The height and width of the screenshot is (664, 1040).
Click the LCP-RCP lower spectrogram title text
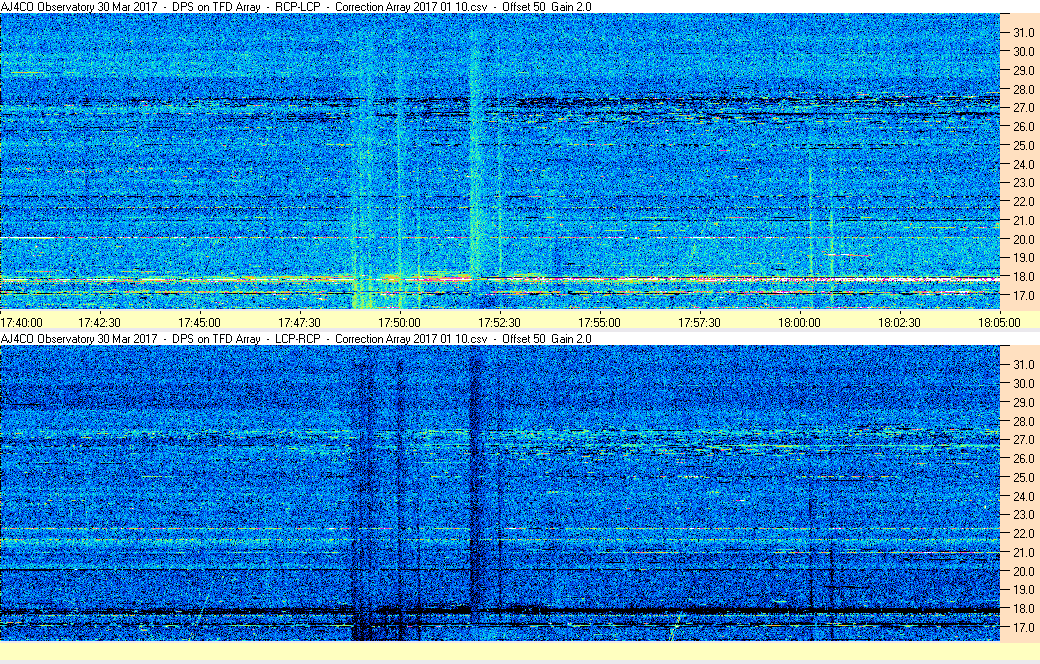[x=296, y=339]
